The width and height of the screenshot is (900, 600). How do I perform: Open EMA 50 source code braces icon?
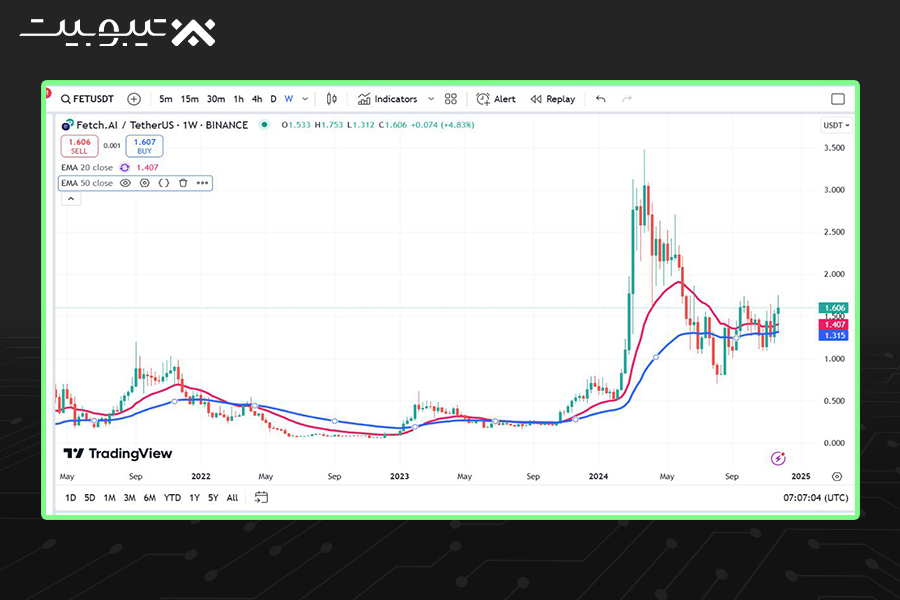coord(164,183)
